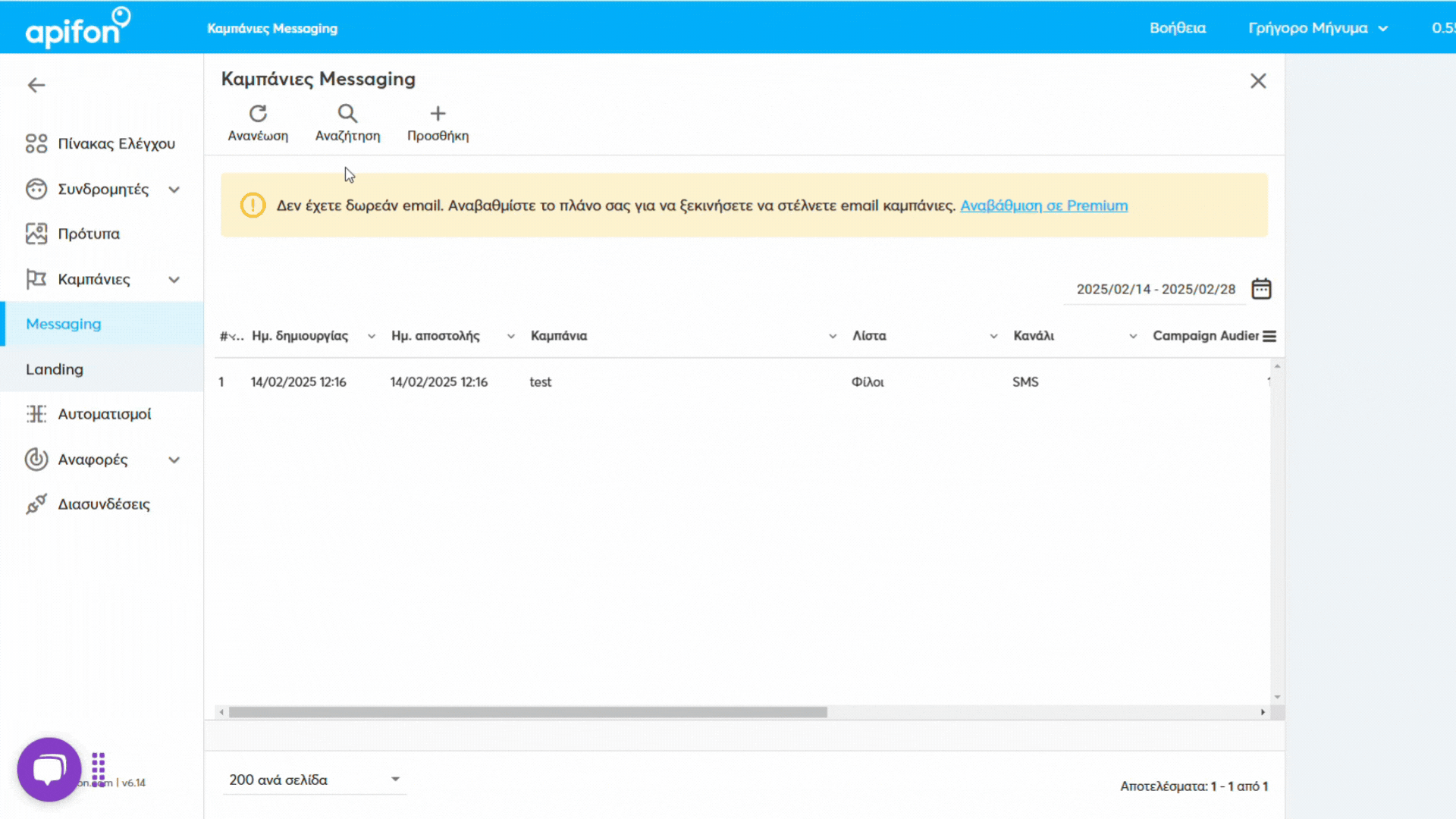Select Landing in campaigns submenu
1456x819 pixels.
55,369
